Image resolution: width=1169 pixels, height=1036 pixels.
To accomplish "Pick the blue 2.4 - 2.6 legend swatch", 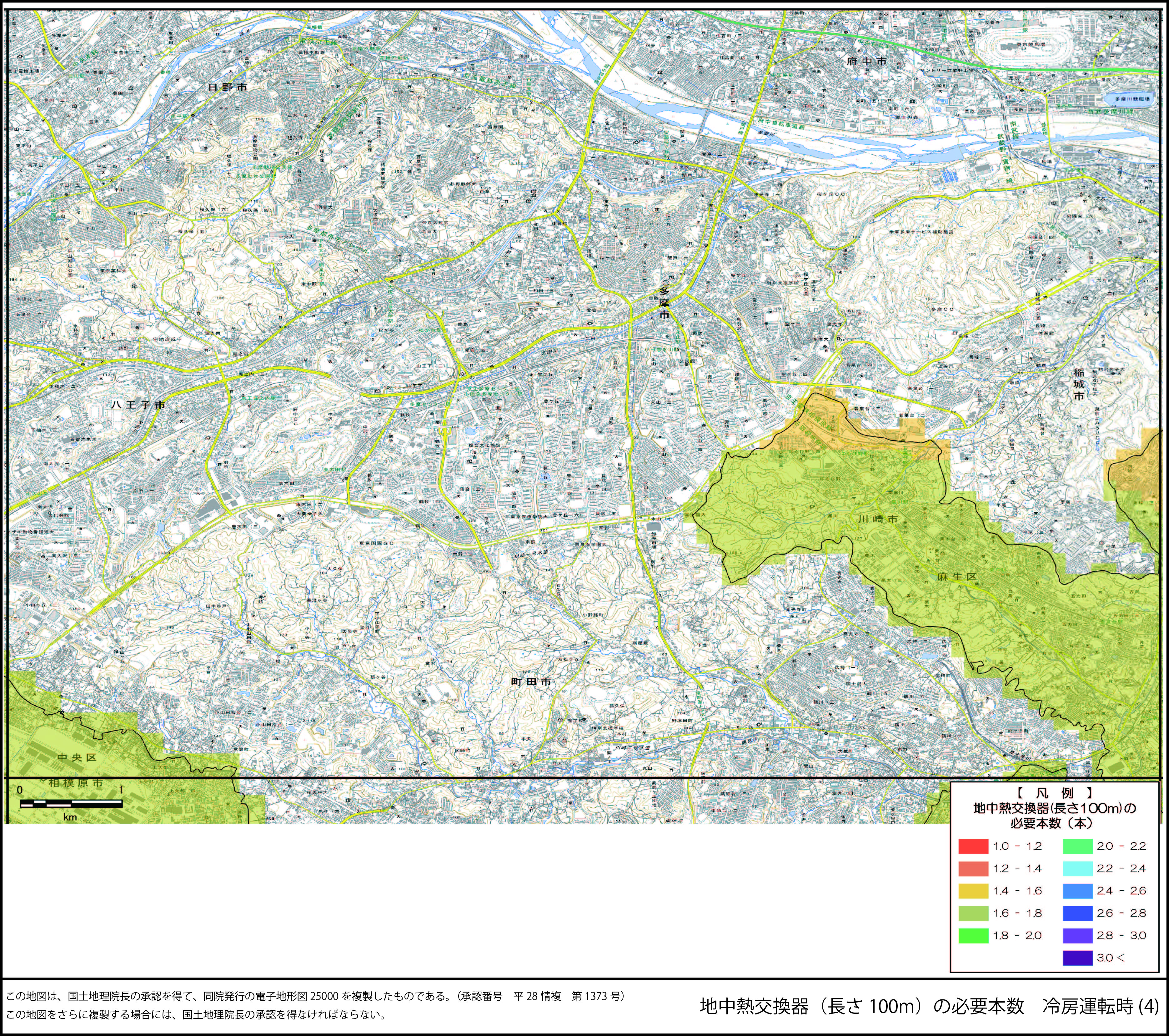I will [1077, 891].
